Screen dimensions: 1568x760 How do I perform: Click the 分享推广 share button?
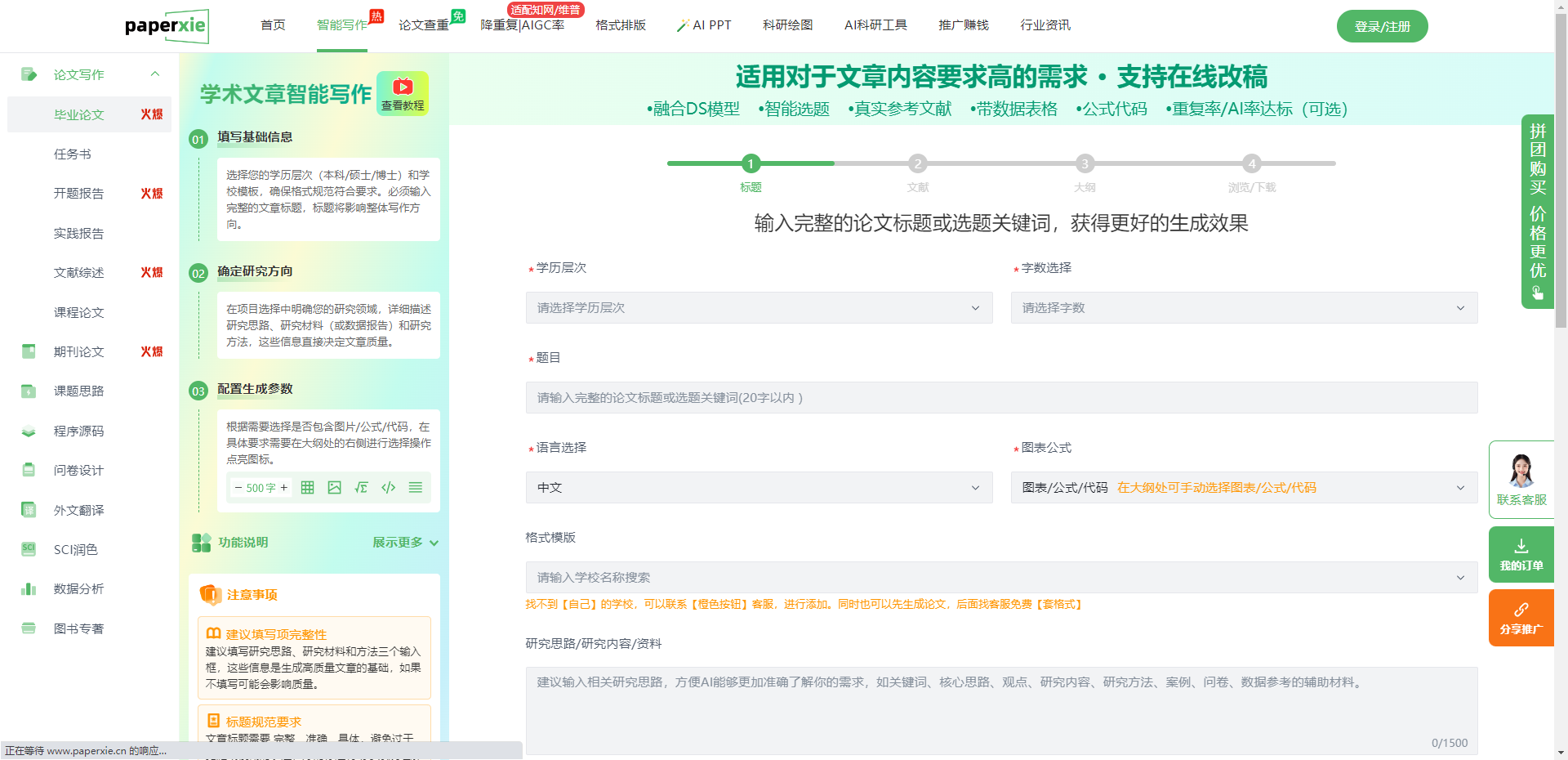click(x=1521, y=618)
